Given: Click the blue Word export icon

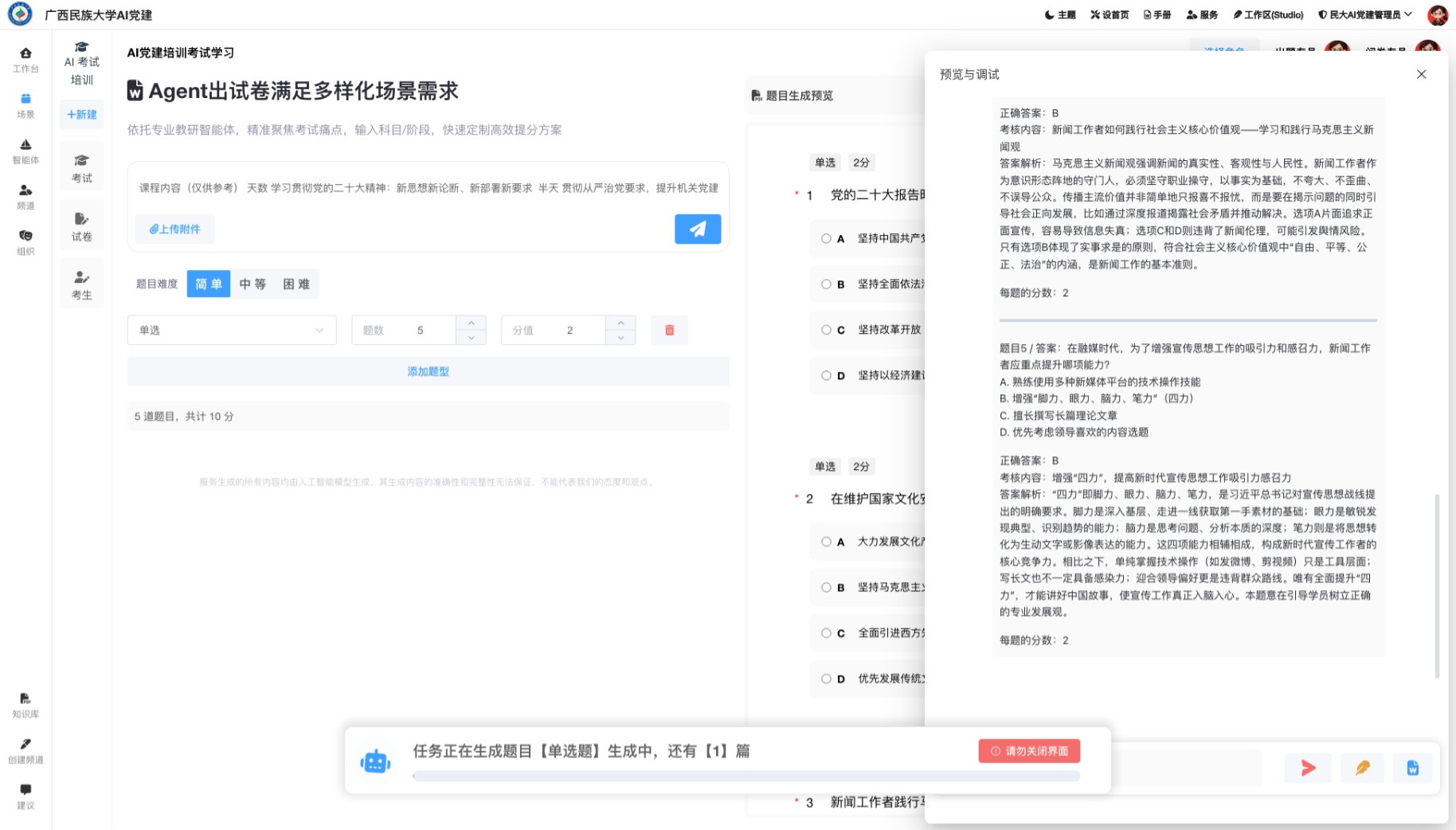Looking at the screenshot, I should (x=1412, y=768).
